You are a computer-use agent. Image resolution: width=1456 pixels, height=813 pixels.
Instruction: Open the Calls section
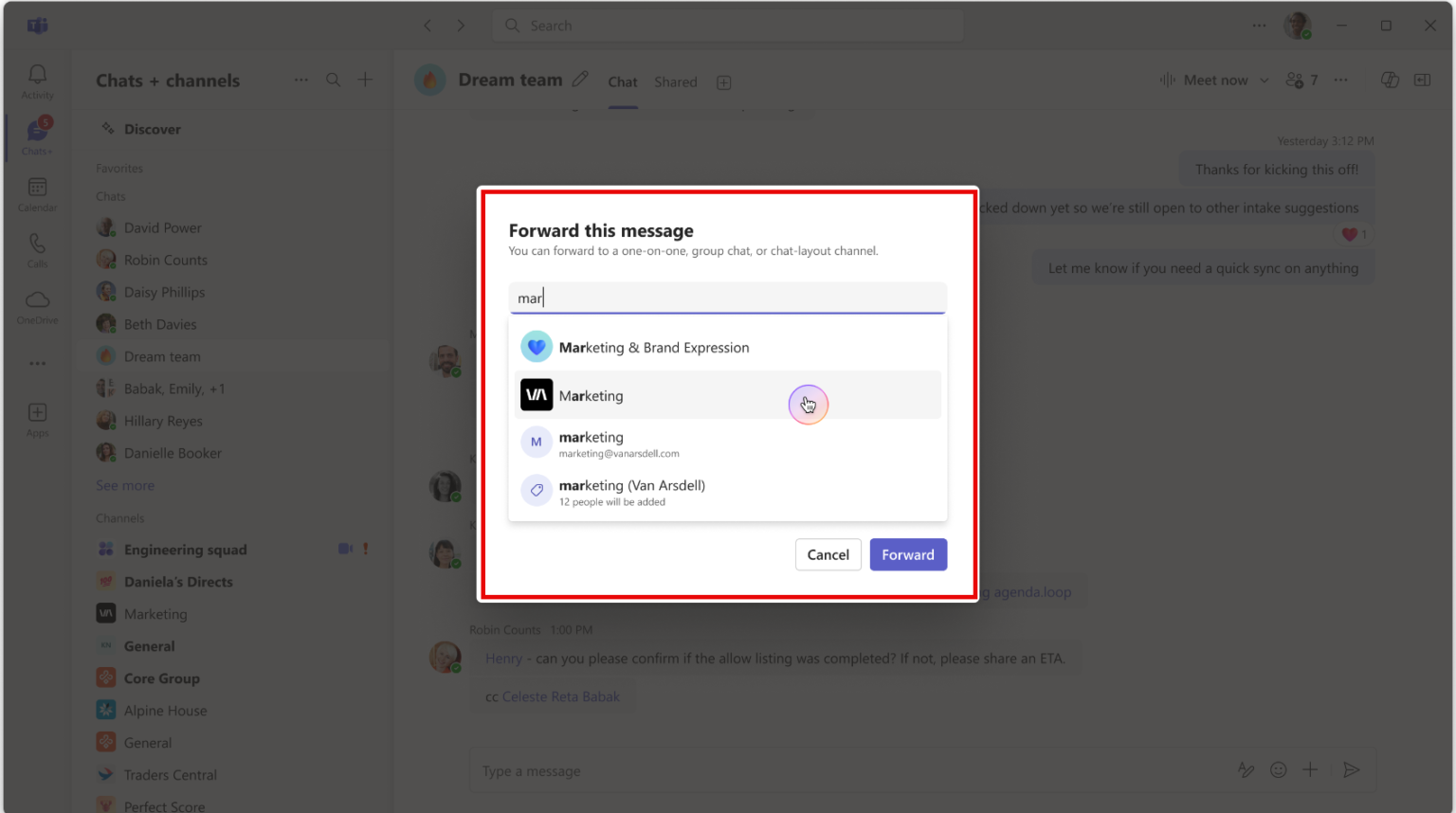coord(37,249)
